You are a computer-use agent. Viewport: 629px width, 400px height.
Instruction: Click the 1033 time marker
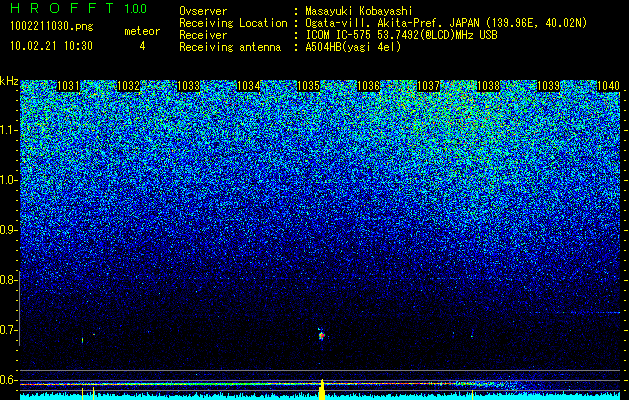[x=189, y=86]
